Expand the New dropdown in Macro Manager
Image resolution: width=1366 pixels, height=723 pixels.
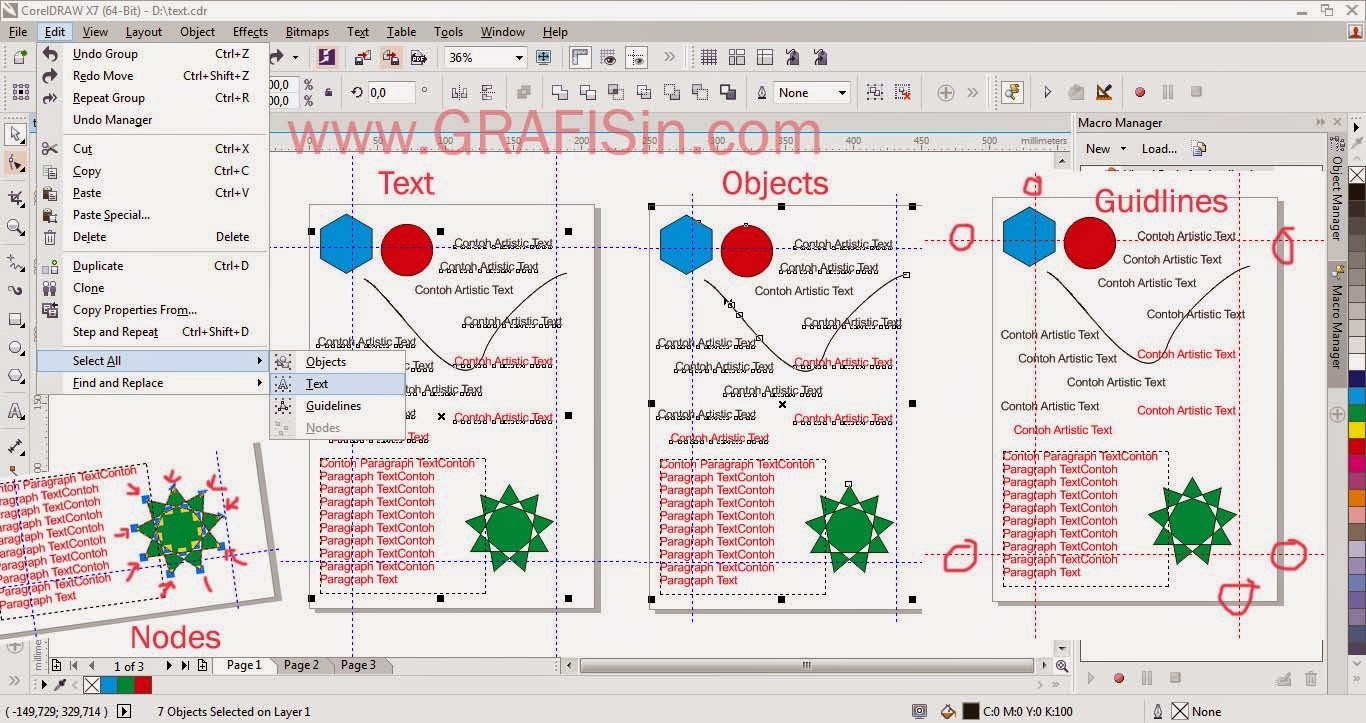tap(1123, 149)
